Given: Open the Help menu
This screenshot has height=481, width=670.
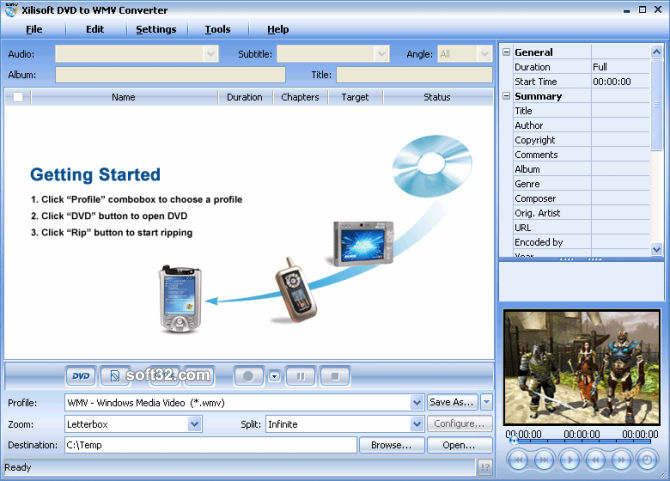Looking at the screenshot, I should [x=278, y=29].
